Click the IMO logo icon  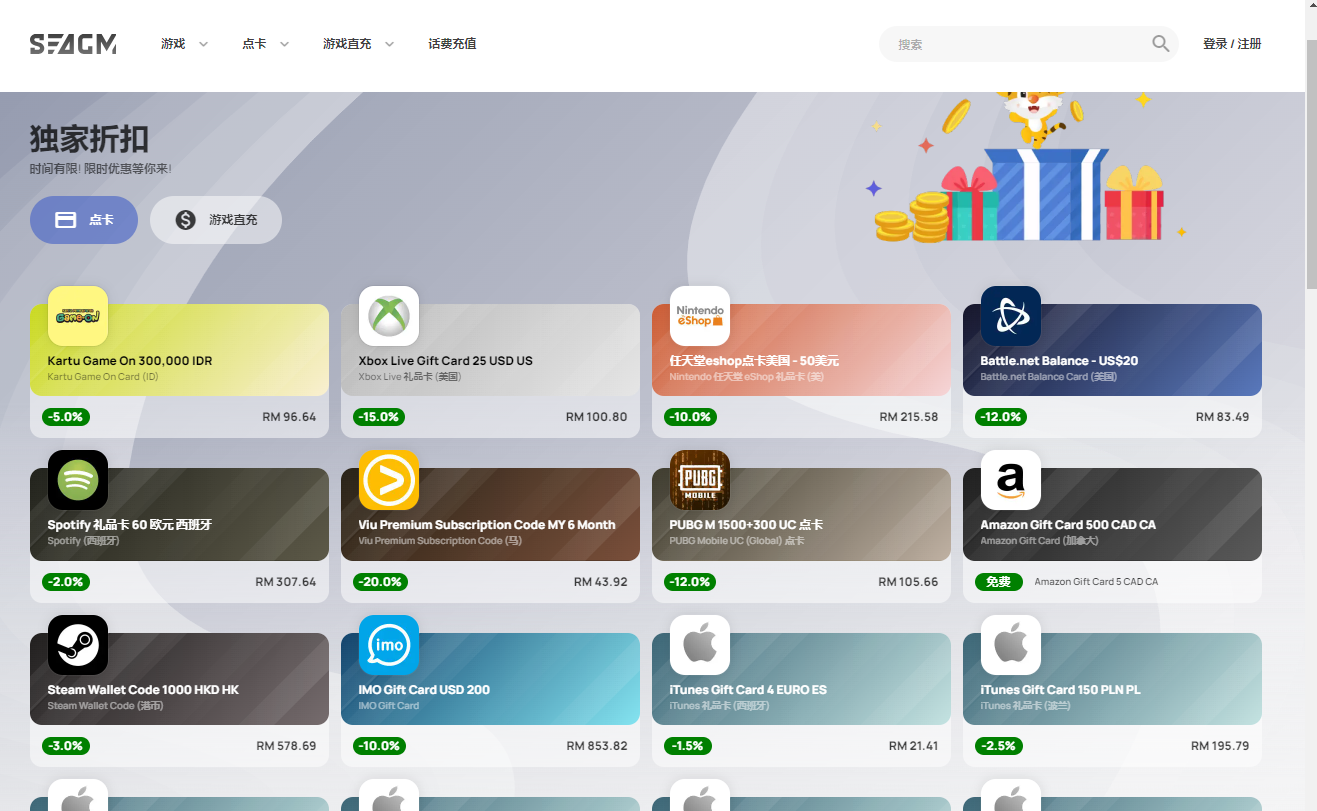389,645
